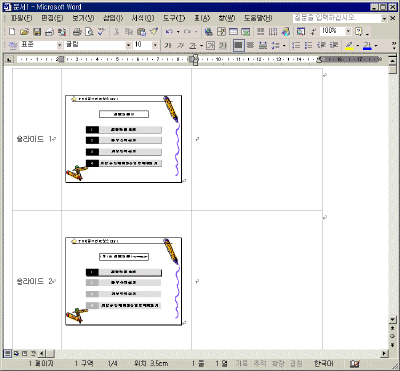Open the 삽입(I) menu
The height and width of the screenshot is (371, 400).
pos(113,18)
